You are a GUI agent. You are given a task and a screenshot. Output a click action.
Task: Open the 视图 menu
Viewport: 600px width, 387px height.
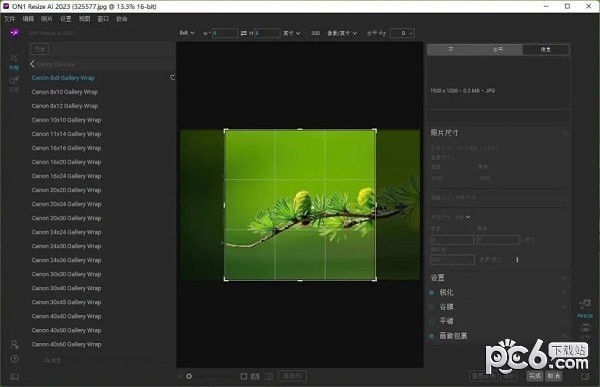tap(84, 19)
